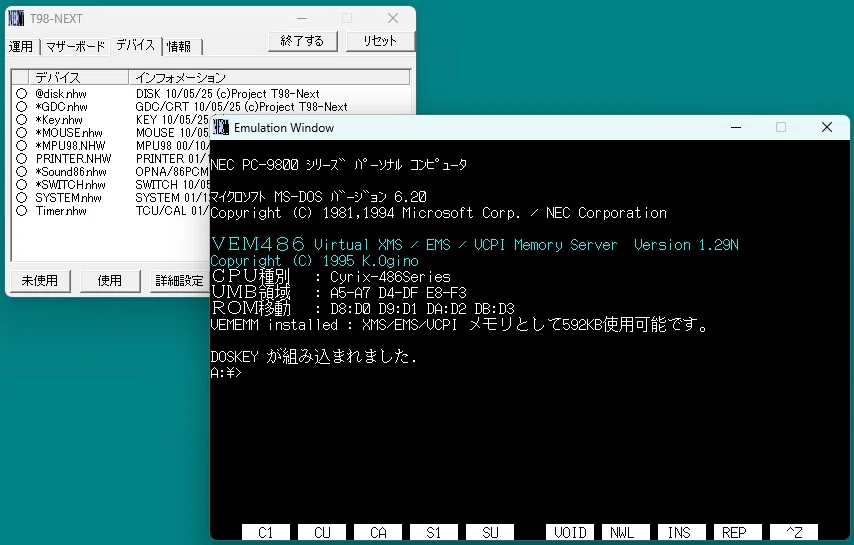Click the ^Z function key label
The image size is (854, 545).
click(794, 532)
